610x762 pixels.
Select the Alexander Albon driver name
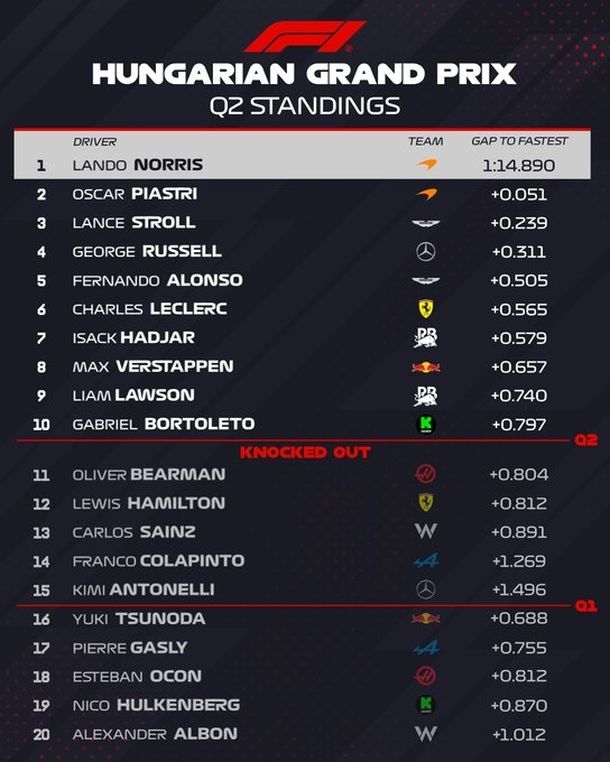(154, 734)
